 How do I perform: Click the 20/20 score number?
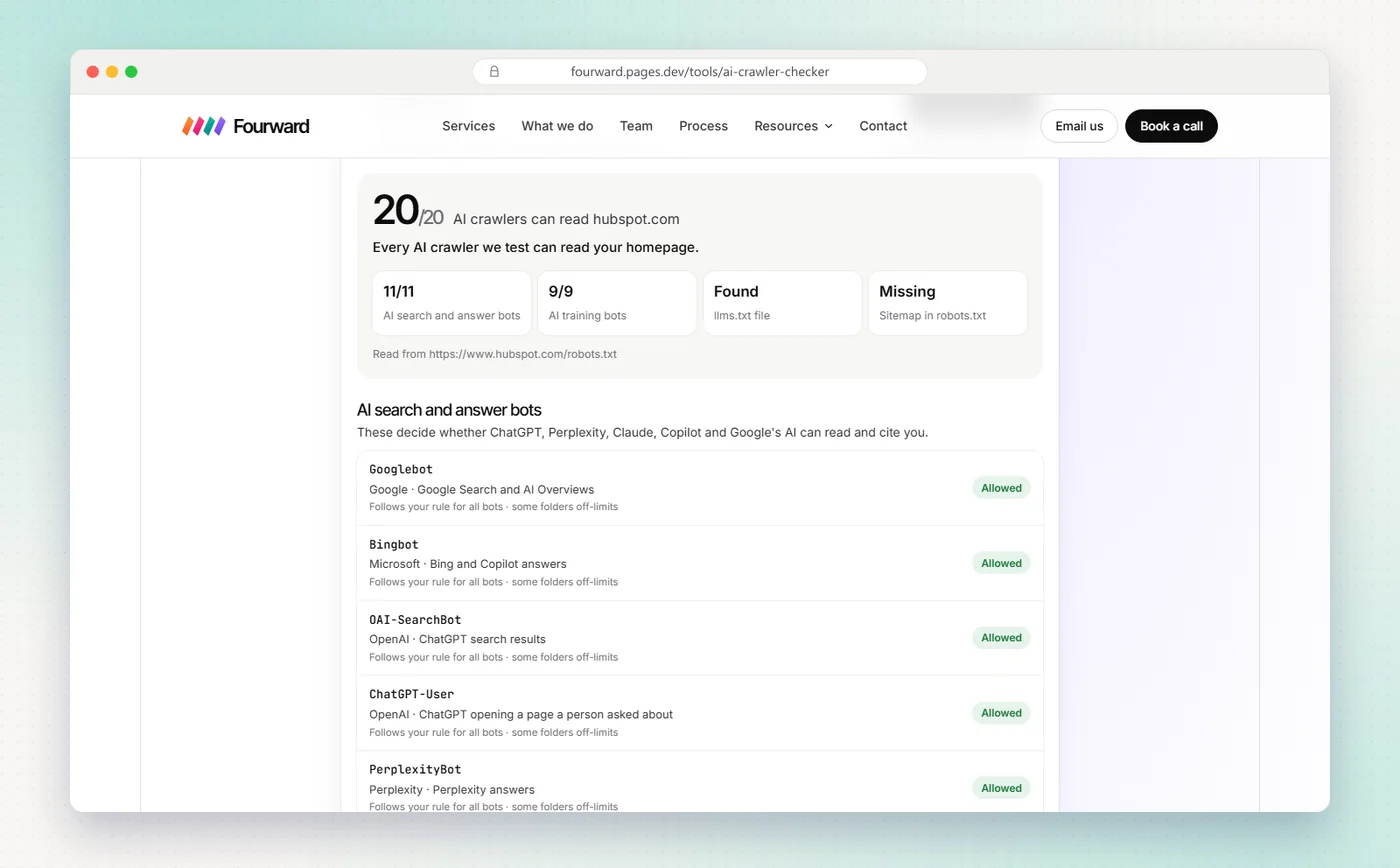click(408, 211)
